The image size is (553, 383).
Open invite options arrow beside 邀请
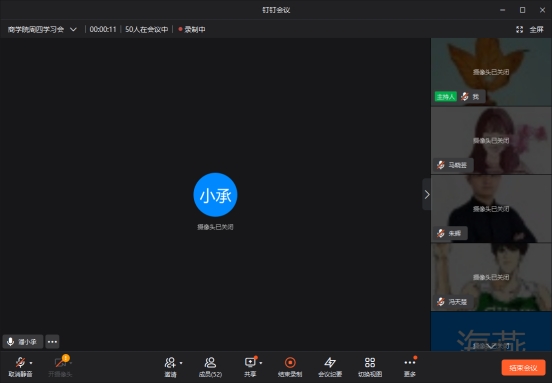[181, 363]
